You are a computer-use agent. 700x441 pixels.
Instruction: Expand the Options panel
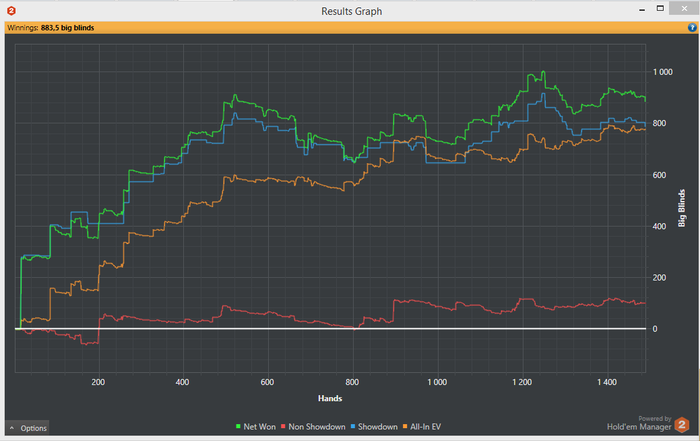28,428
